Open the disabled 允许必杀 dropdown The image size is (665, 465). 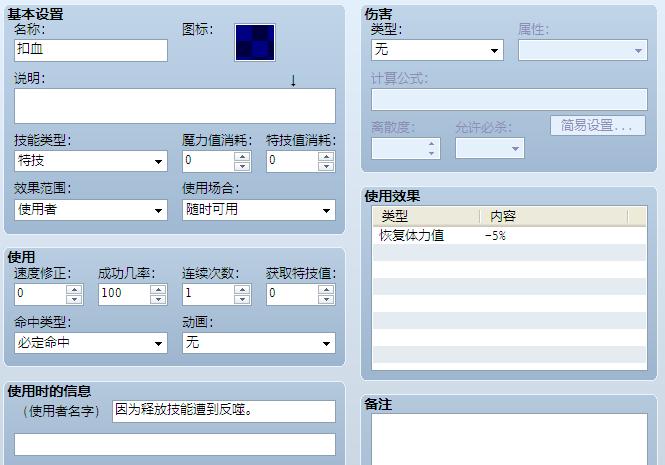coord(490,148)
